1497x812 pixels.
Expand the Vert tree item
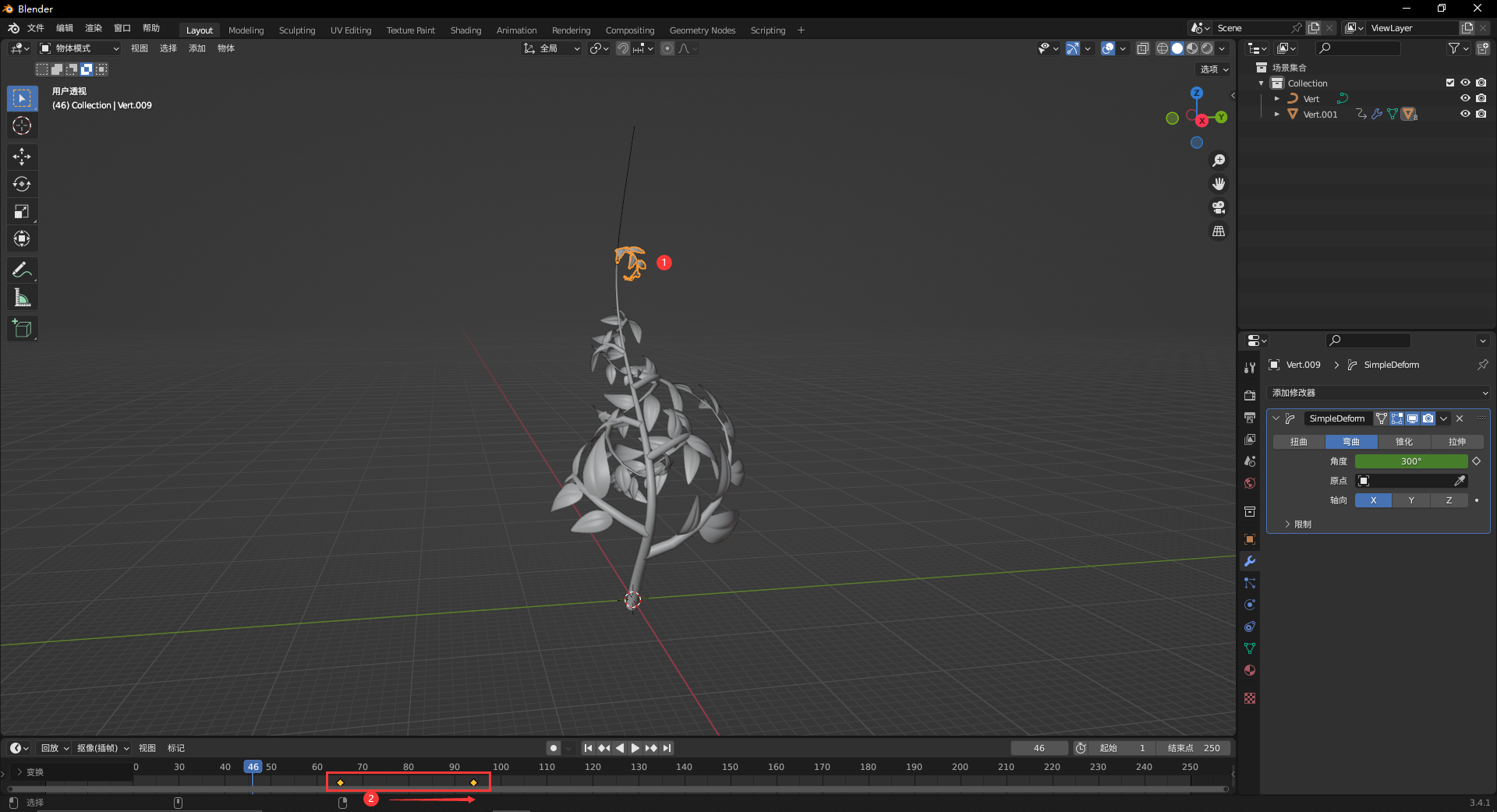[1276, 99]
